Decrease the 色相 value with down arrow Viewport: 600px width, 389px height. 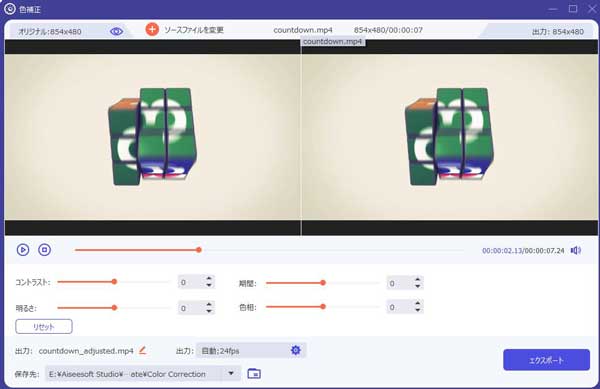pos(417,310)
